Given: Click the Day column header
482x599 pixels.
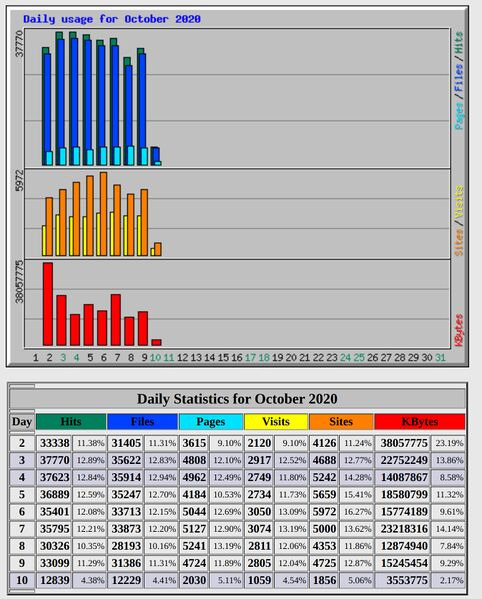Looking at the screenshot, I should [x=22, y=421].
